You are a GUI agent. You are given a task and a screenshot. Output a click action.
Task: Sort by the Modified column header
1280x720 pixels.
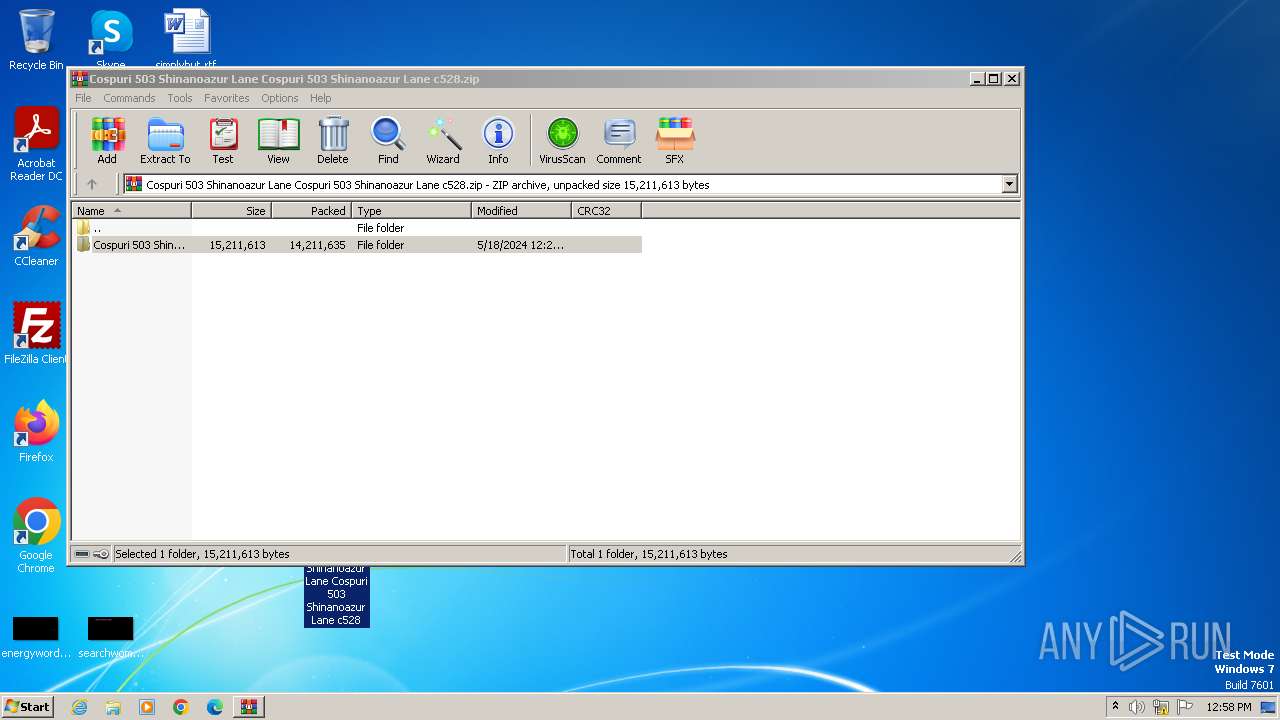click(521, 210)
